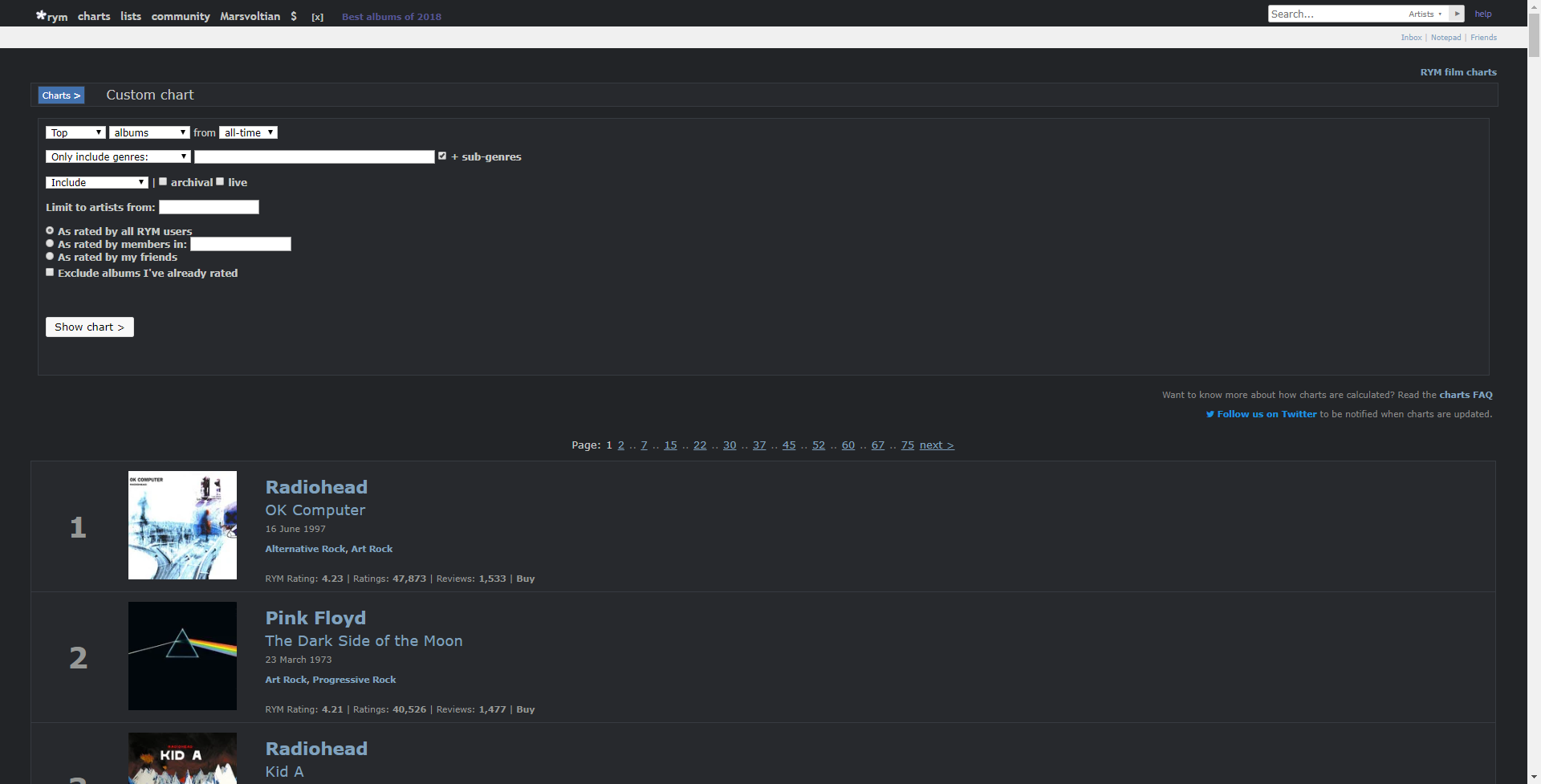This screenshot has height=784, width=1541.
Task: Open Radiohead artist link above OK Computer
Action: 316,487
